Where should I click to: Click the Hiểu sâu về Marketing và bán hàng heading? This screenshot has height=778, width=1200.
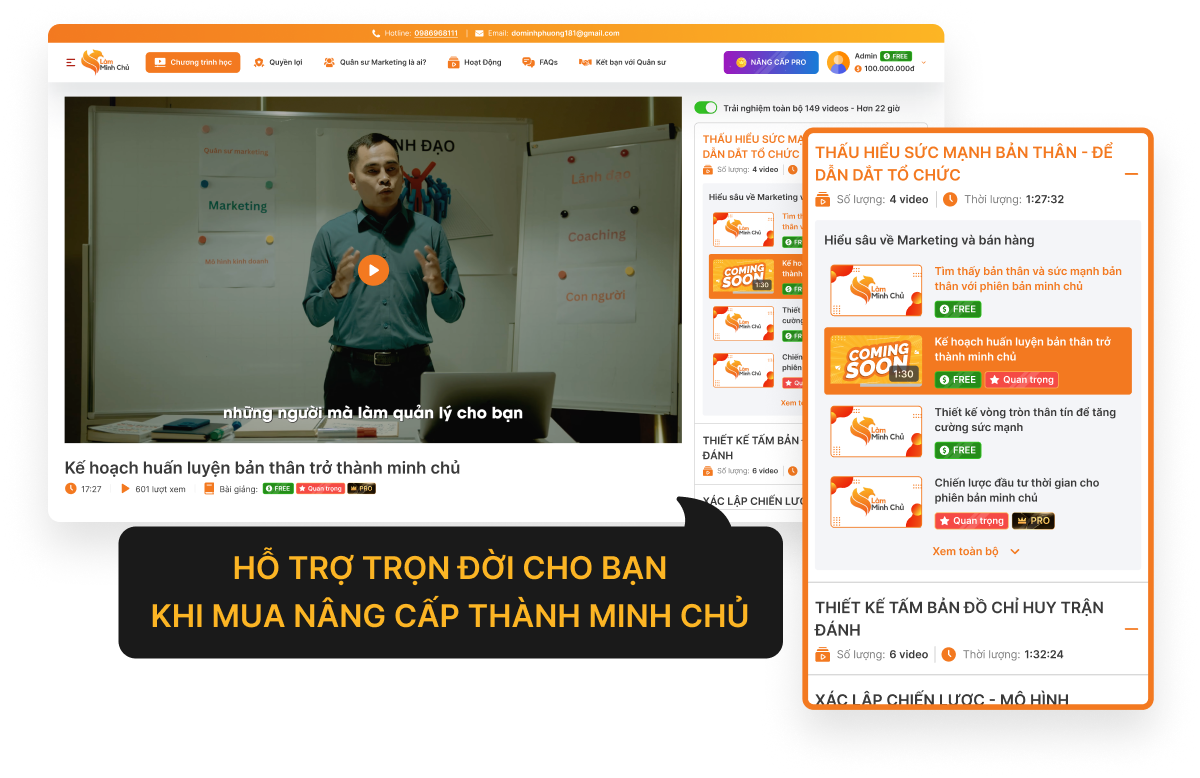coord(929,240)
